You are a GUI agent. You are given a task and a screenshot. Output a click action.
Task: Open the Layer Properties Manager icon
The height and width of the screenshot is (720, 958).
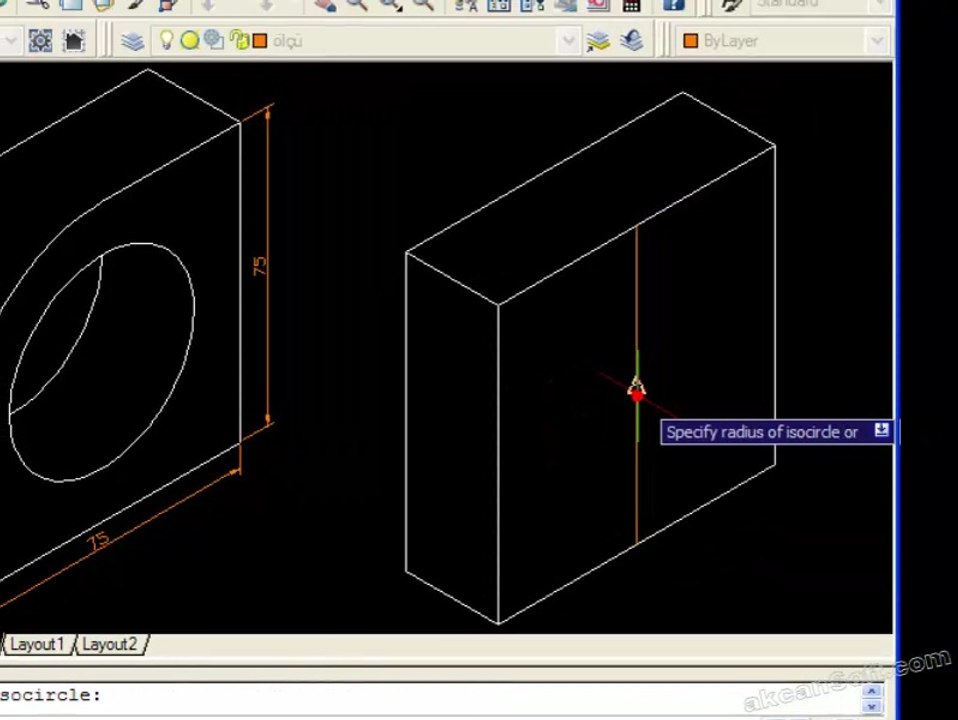pyautogui.click(x=132, y=41)
